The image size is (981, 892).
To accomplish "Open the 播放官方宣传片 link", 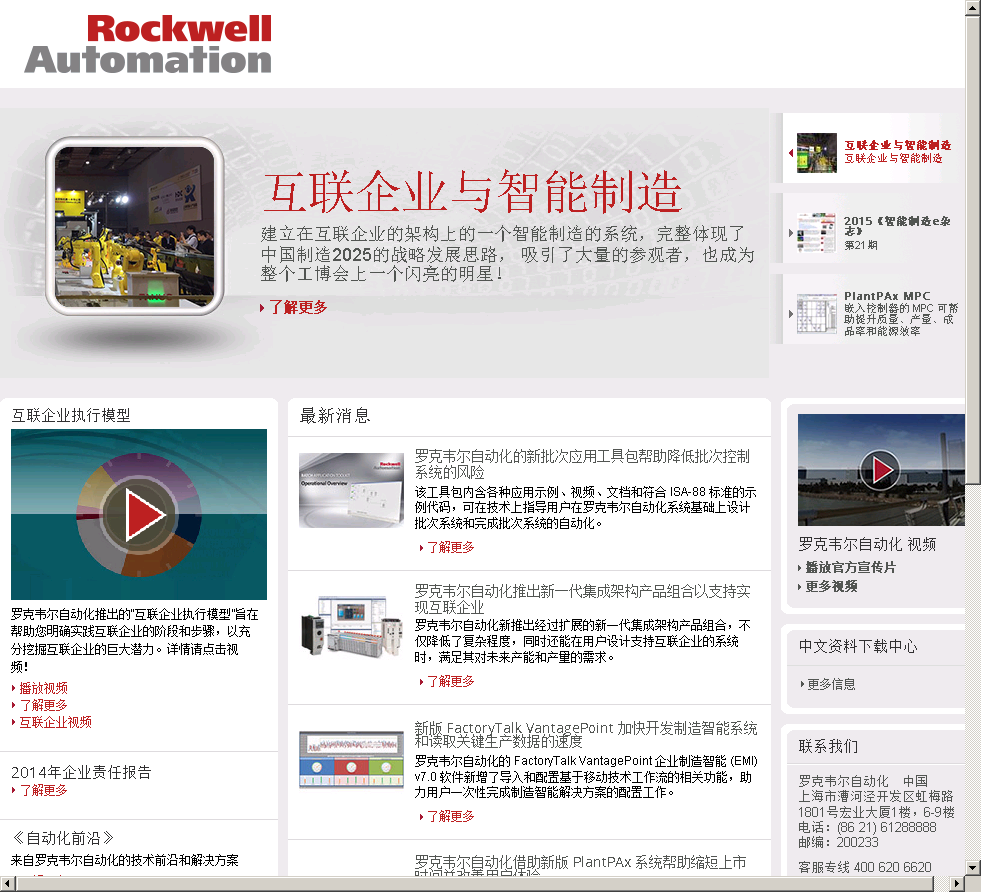I will (850, 567).
